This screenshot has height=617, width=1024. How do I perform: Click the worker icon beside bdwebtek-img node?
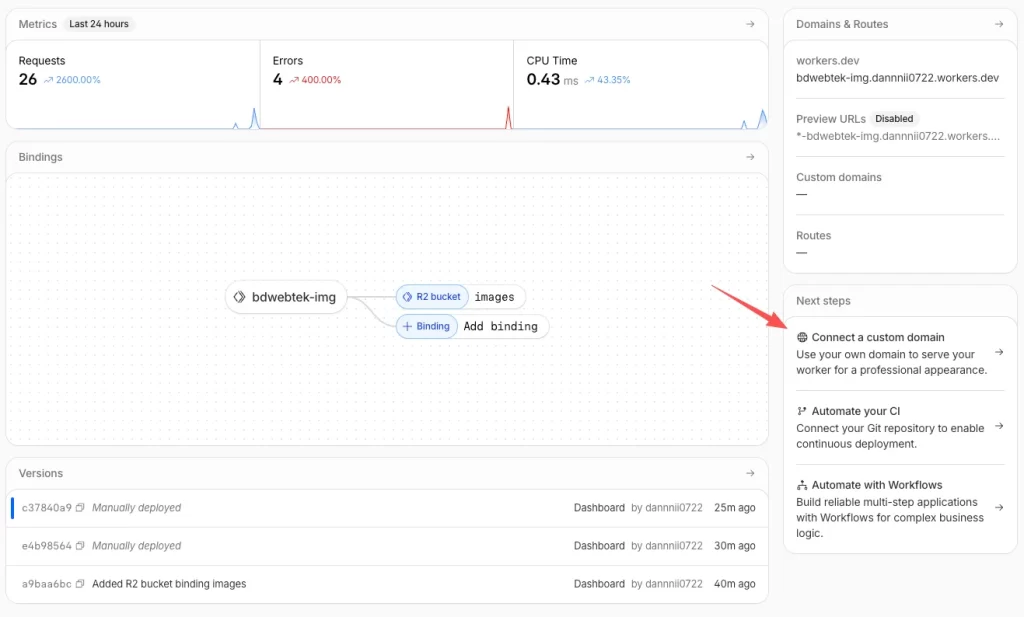(240, 297)
